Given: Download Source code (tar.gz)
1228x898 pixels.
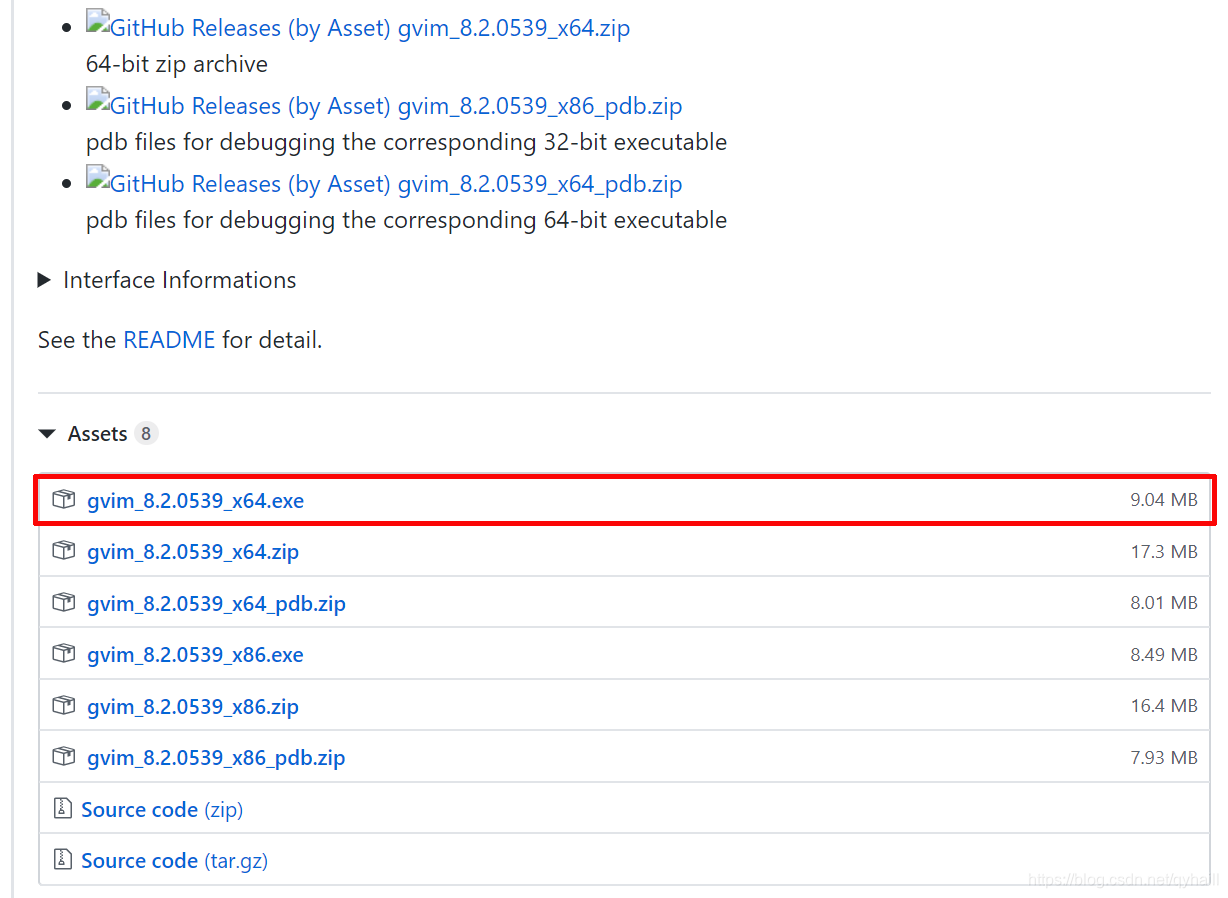Looking at the screenshot, I should coord(174,861).
